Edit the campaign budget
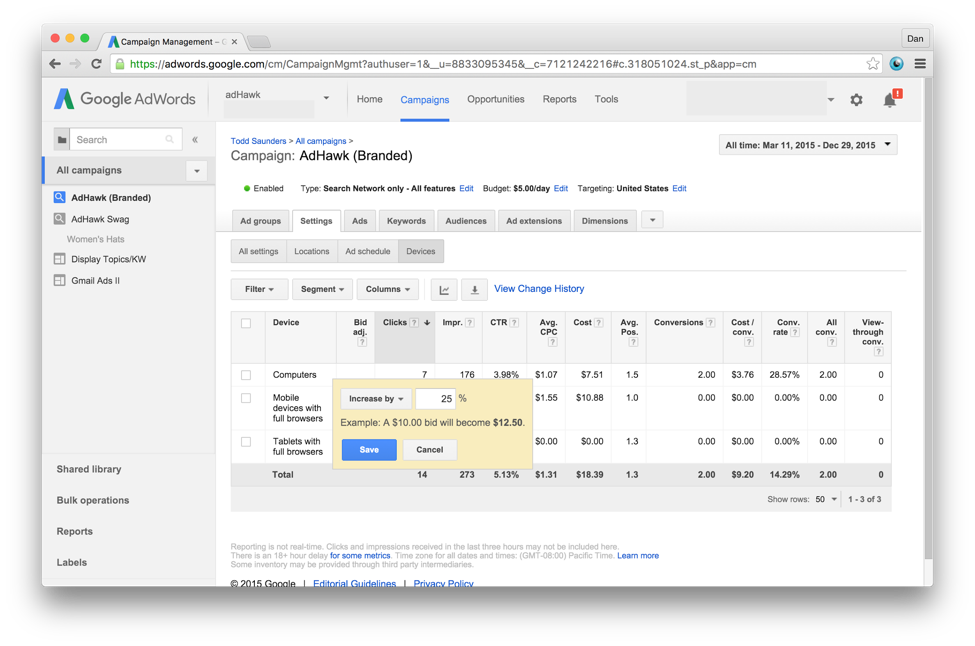 [x=561, y=188]
